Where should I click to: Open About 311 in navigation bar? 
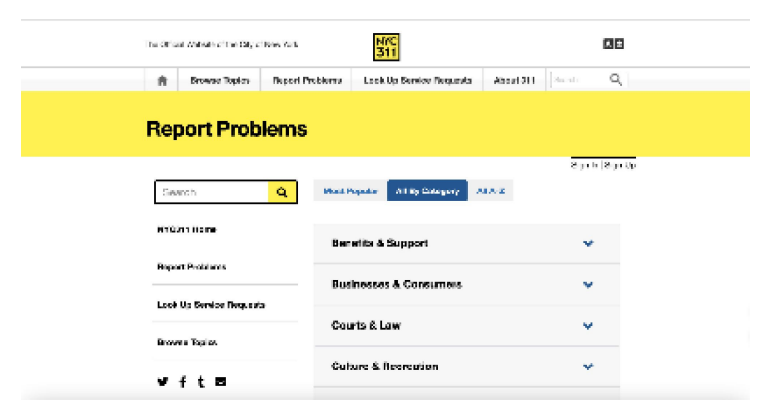click(514, 80)
